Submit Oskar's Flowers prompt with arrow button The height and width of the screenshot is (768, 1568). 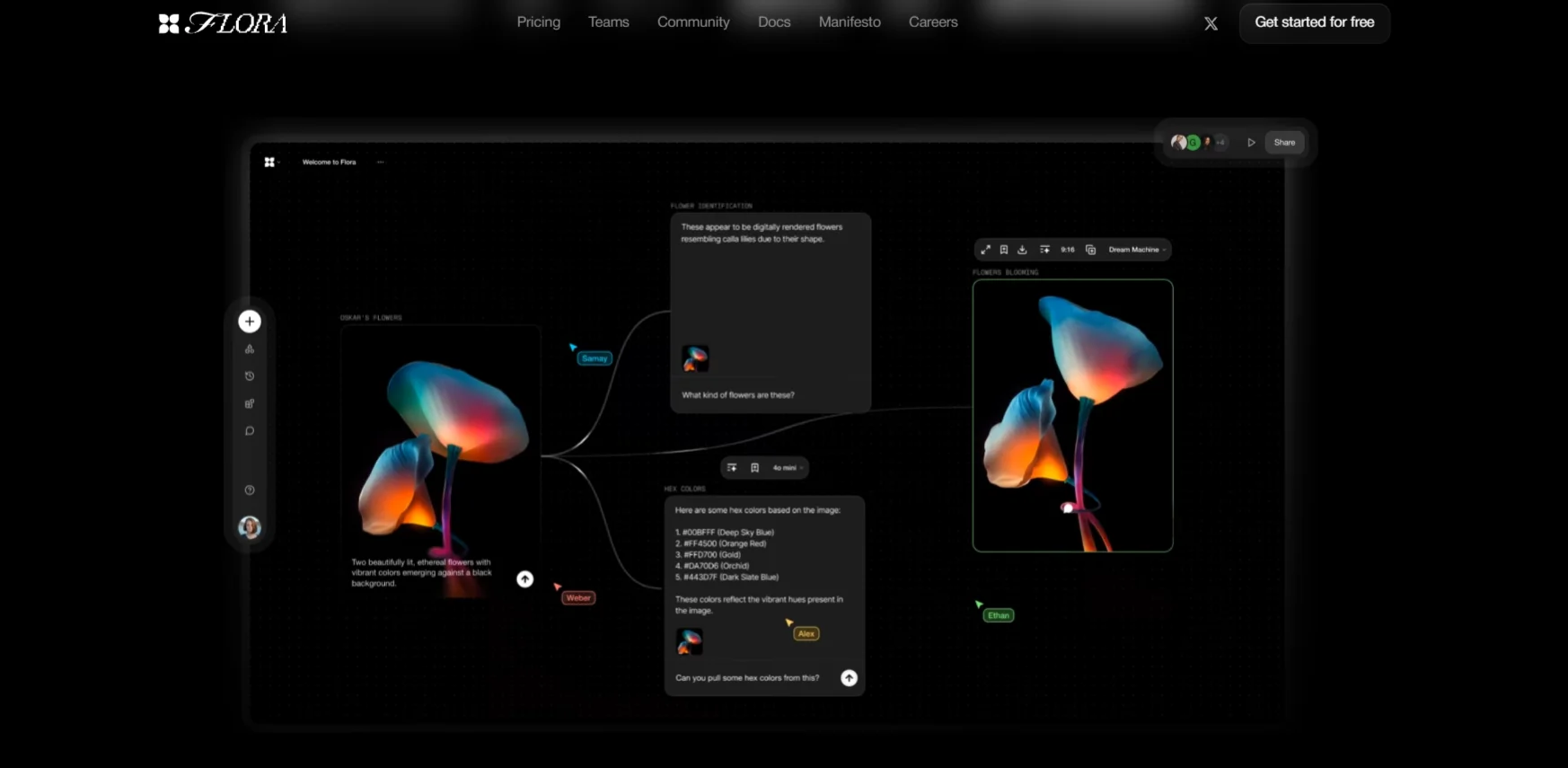tap(525, 579)
